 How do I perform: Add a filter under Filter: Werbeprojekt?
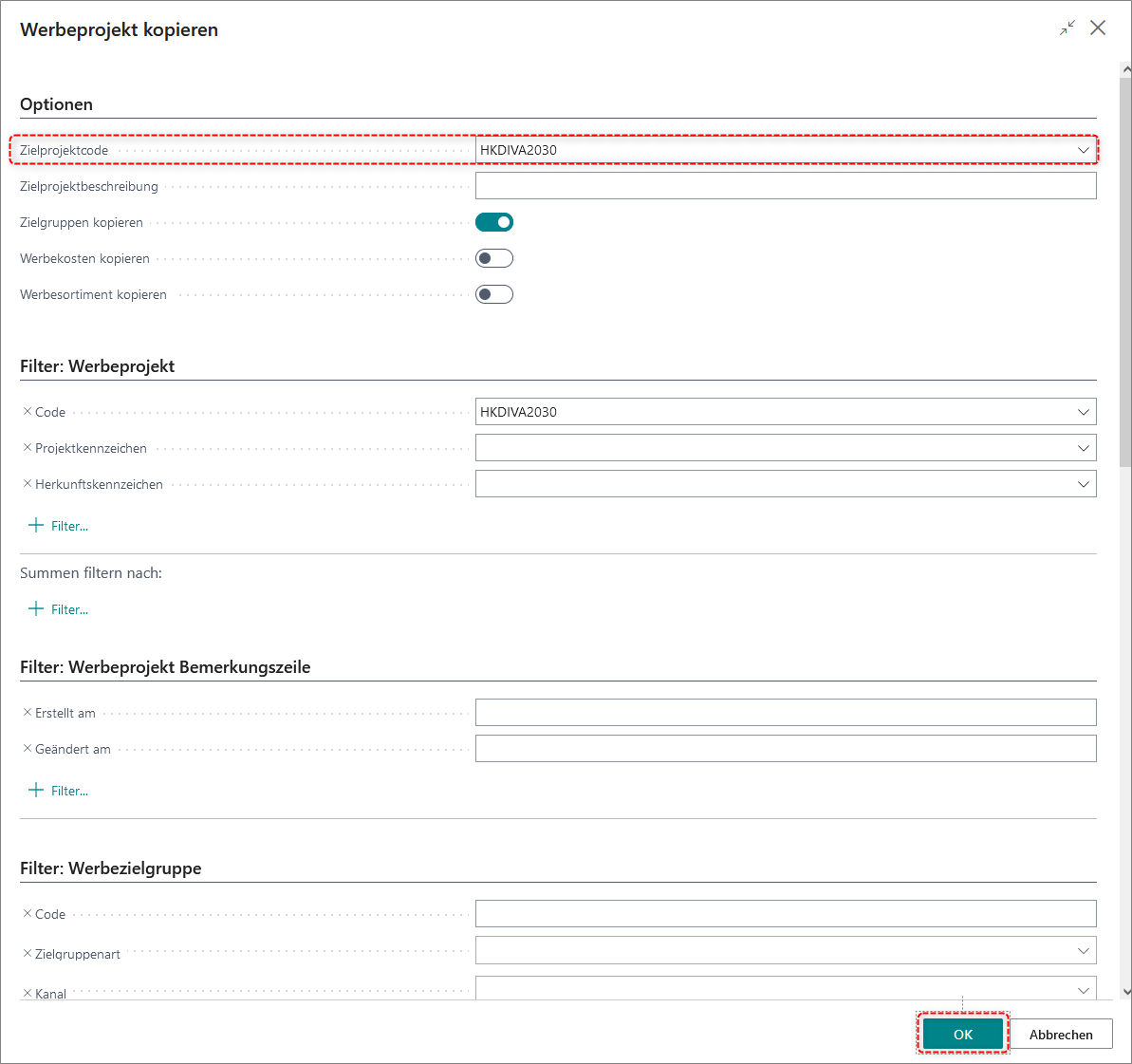[x=58, y=526]
